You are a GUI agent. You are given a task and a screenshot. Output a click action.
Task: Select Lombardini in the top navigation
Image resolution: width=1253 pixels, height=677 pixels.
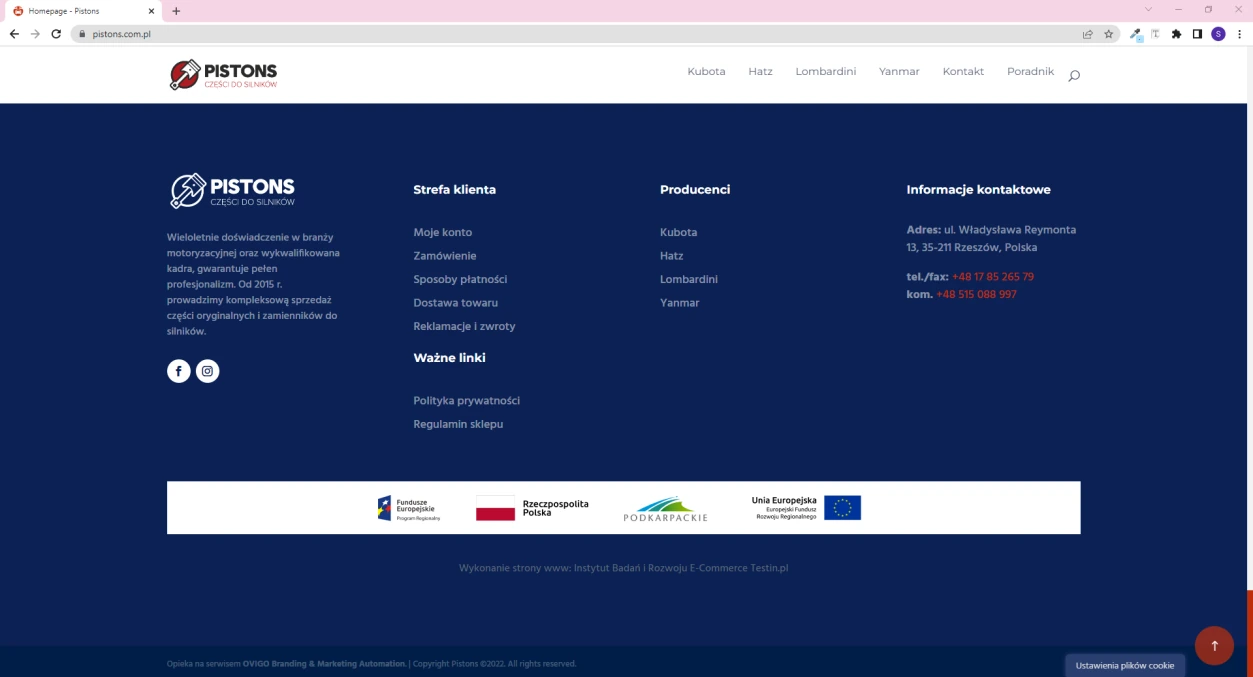826,71
